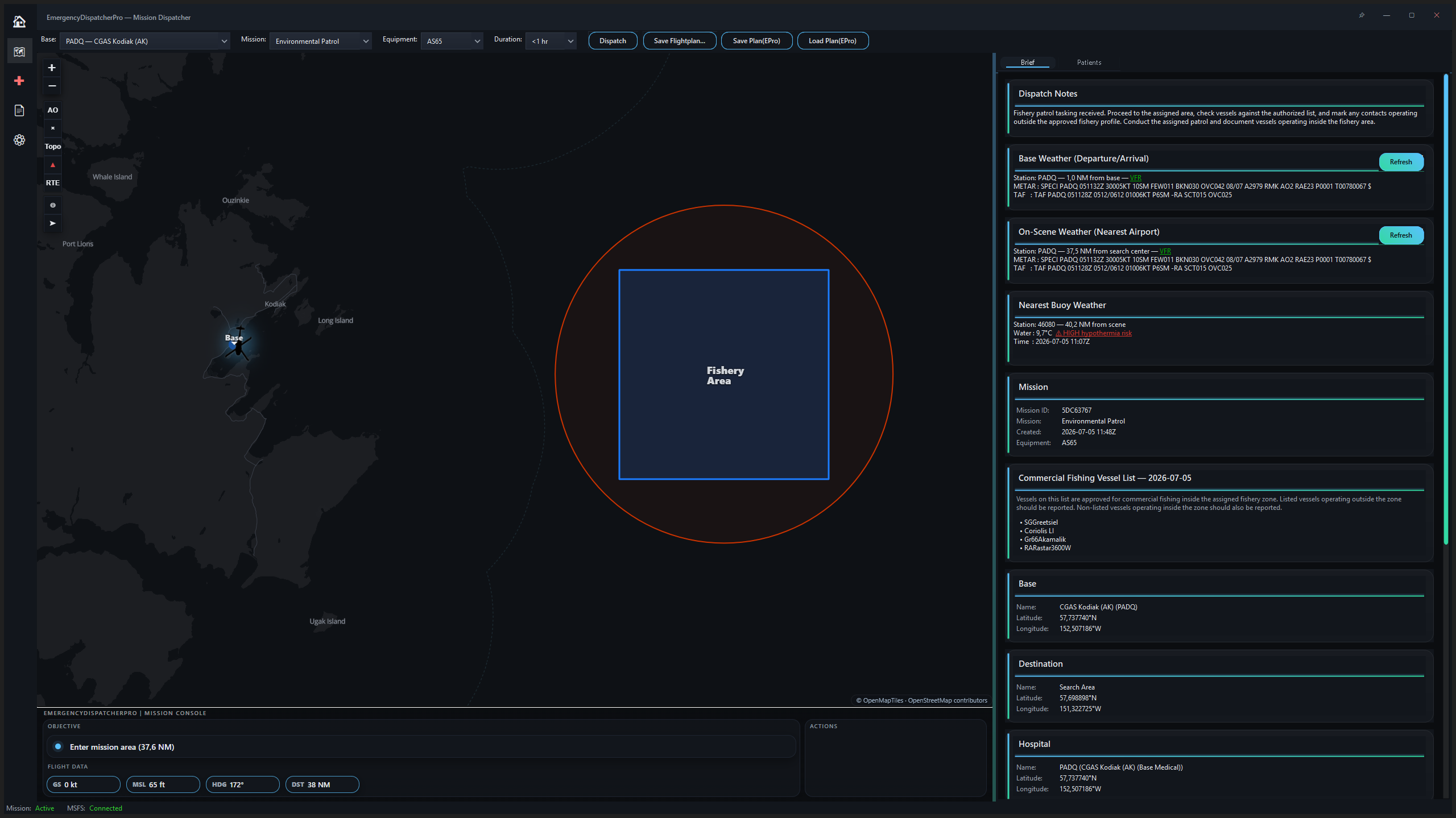The height and width of the screenshot is (818, 1456).
Task: Click the brief panel vertical scrollbar
Action: [x=1446, y=310]
